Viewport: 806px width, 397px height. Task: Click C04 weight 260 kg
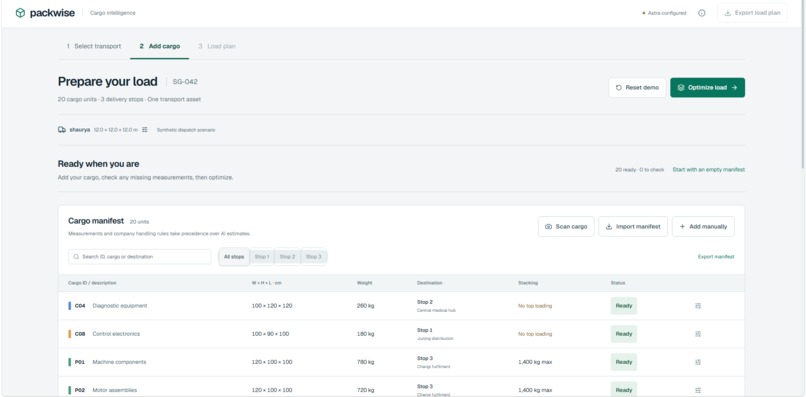(365, 306)
